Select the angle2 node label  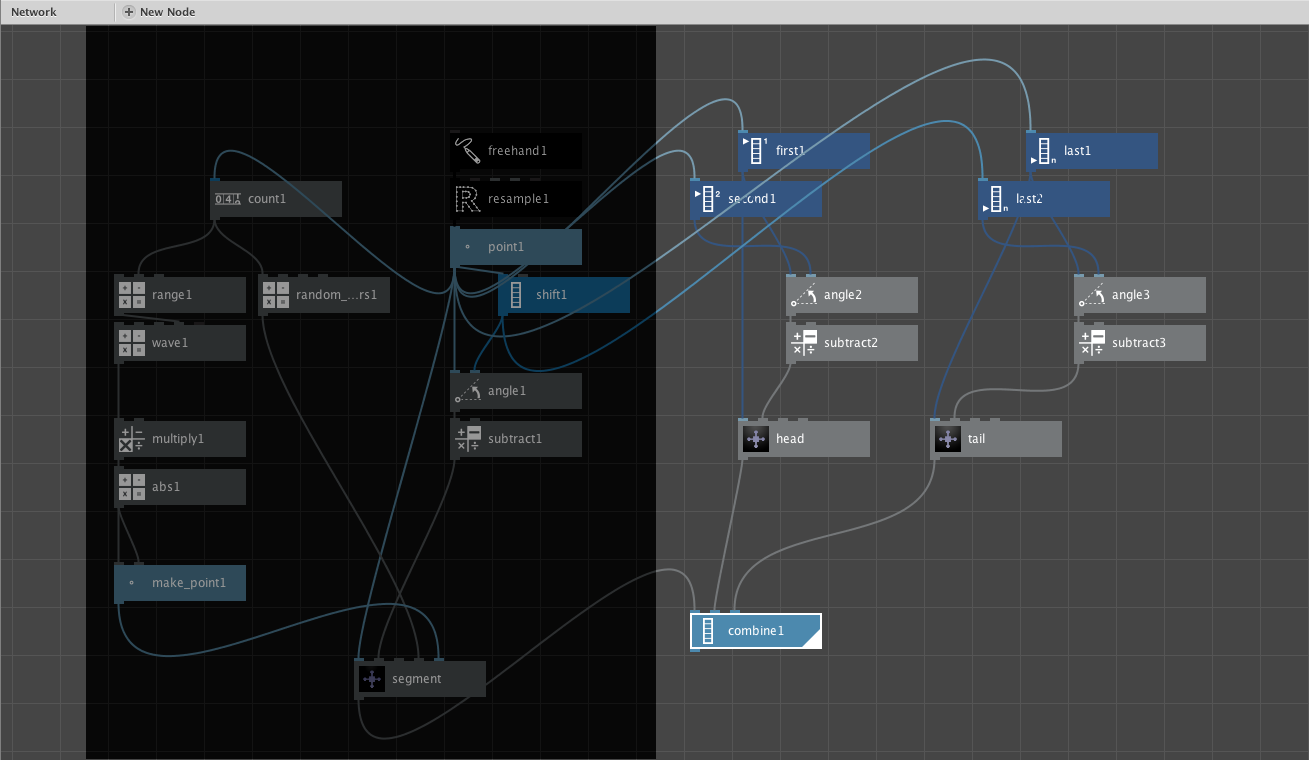click(843, 295)
